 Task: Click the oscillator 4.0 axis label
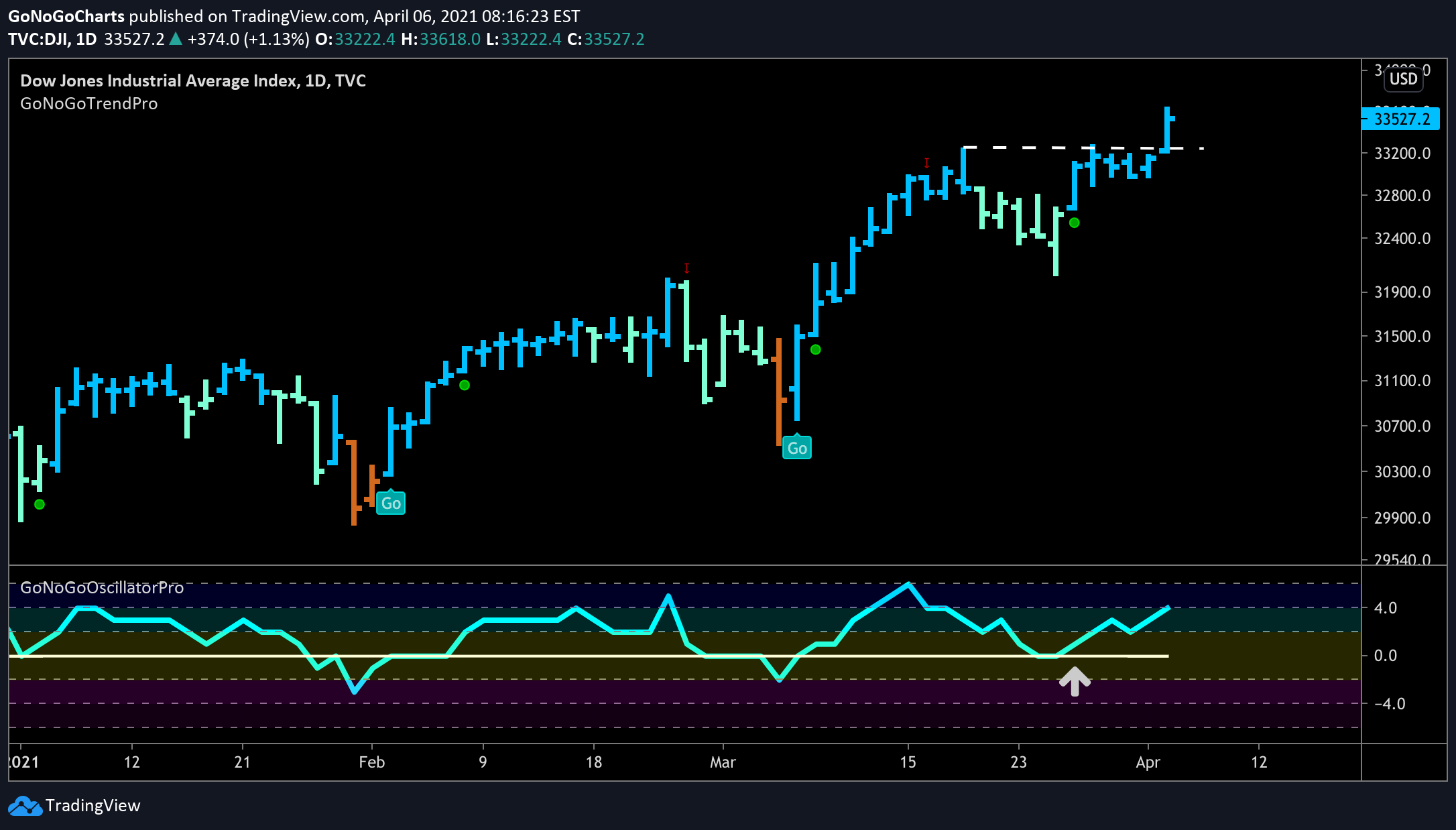click(1386, 608)
